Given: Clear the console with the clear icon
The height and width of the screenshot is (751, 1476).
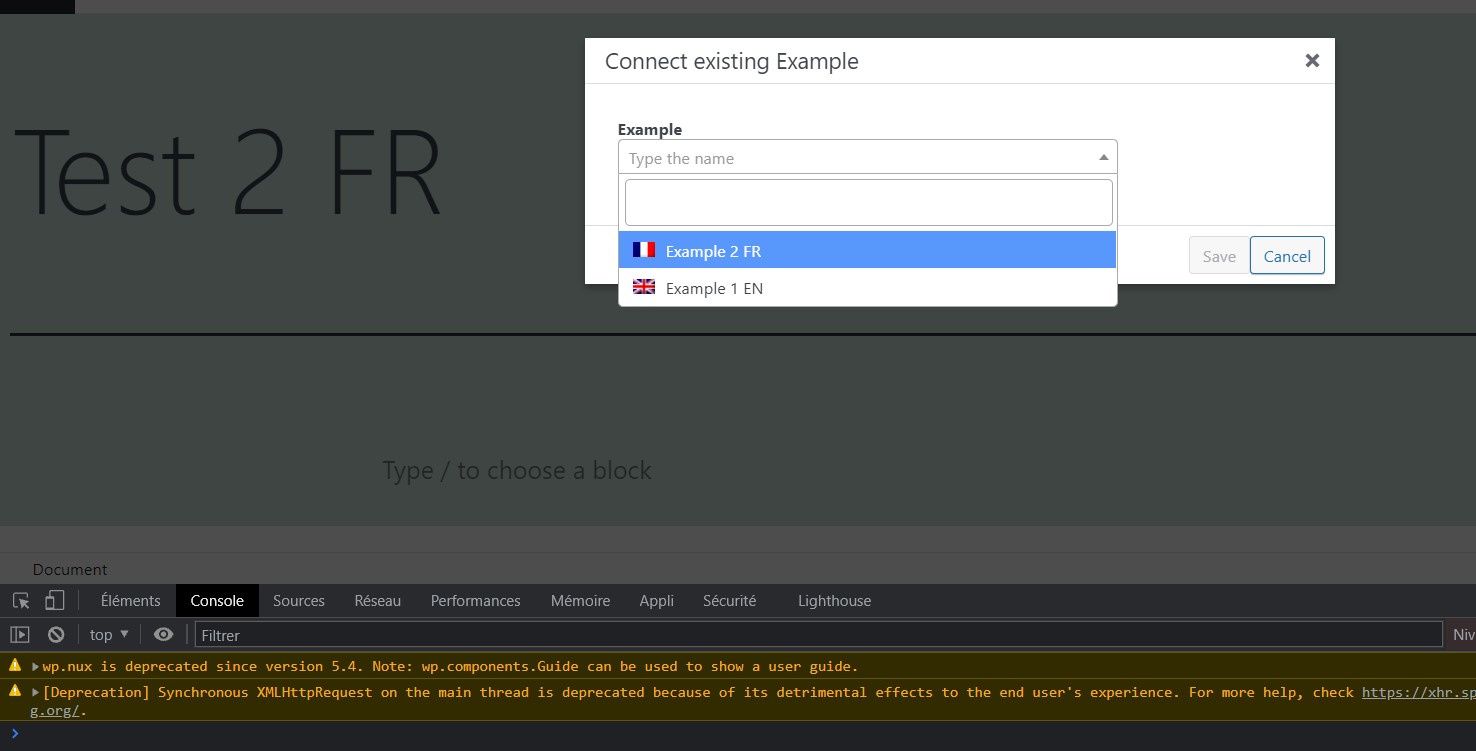Looking at the screenshot, I should (56, 634).
